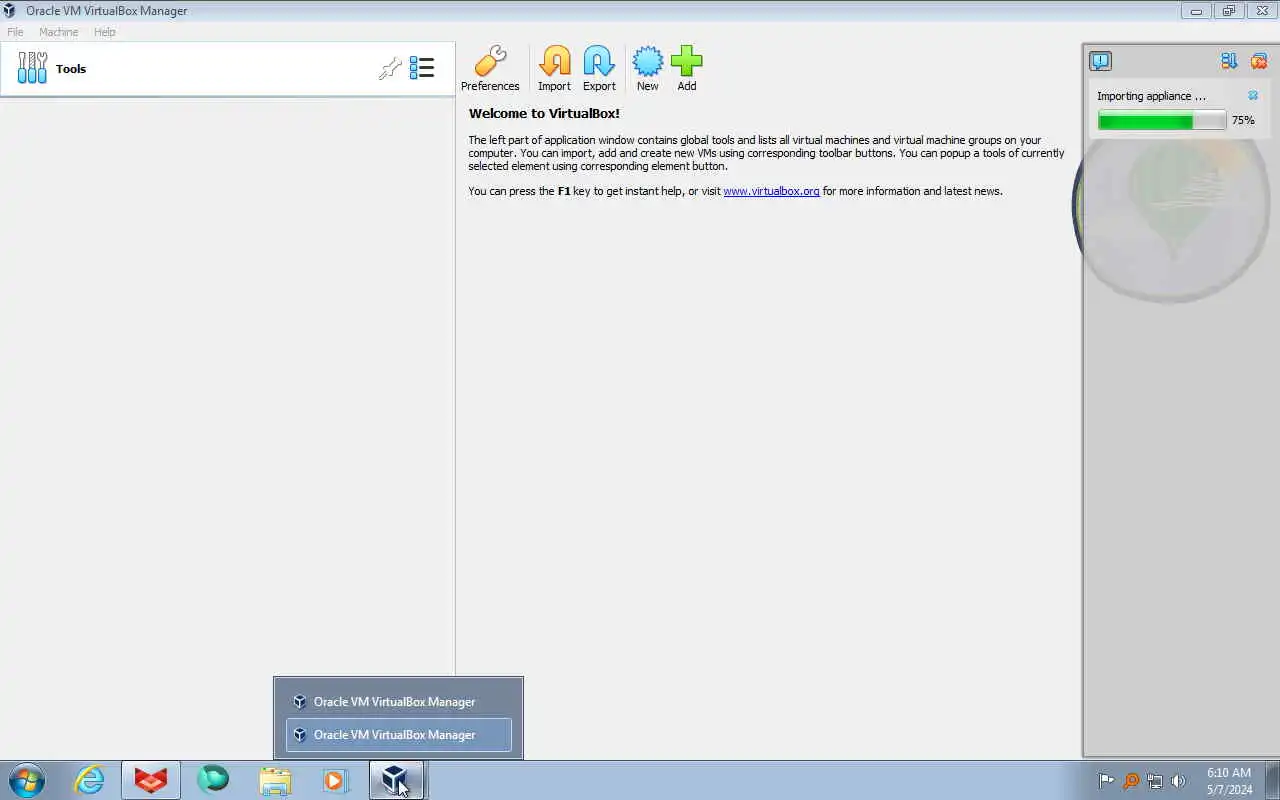The width and height of the screenshot is (1280, 800).
Task: Click the 75% progress label
Action: pos(1243,120)
